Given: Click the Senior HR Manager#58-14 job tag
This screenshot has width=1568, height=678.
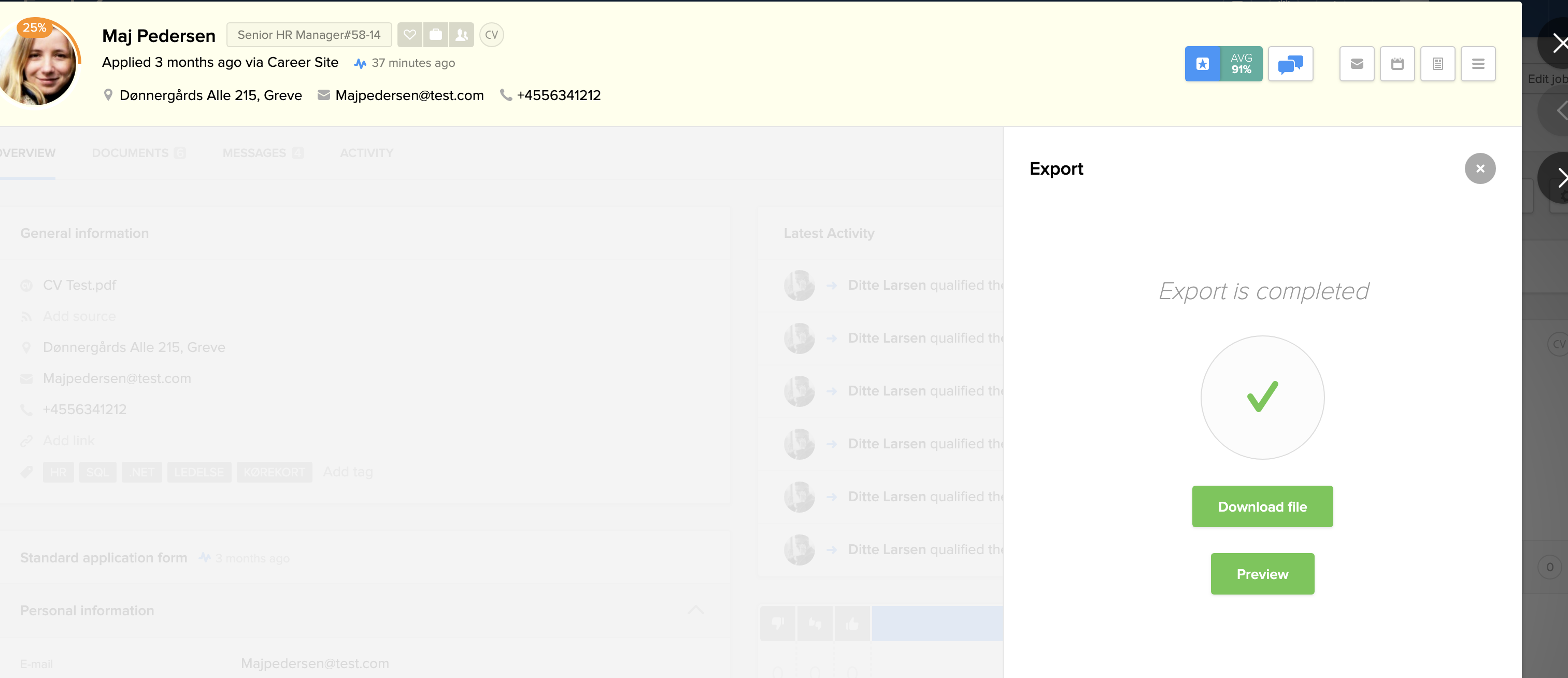Looking at the screenshot, I should (309, 35).
